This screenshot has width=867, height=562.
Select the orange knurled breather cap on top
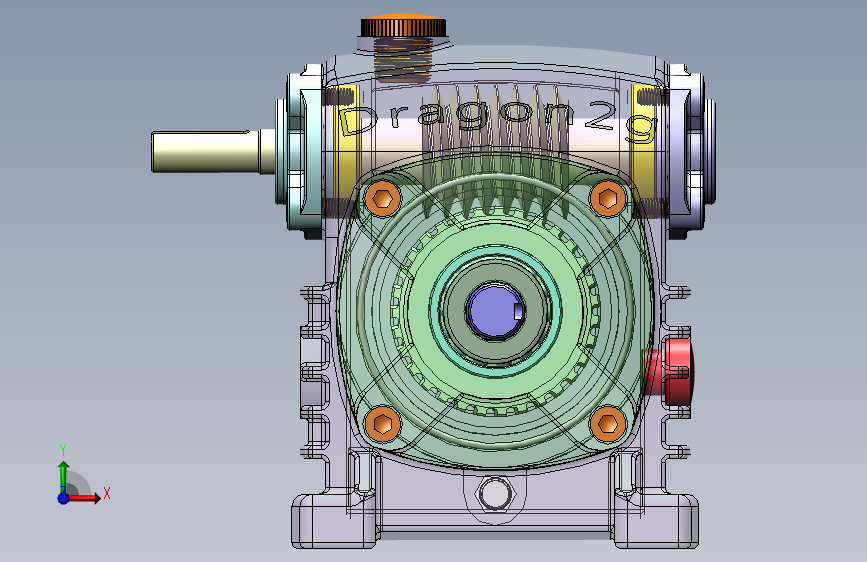[404, 27]
